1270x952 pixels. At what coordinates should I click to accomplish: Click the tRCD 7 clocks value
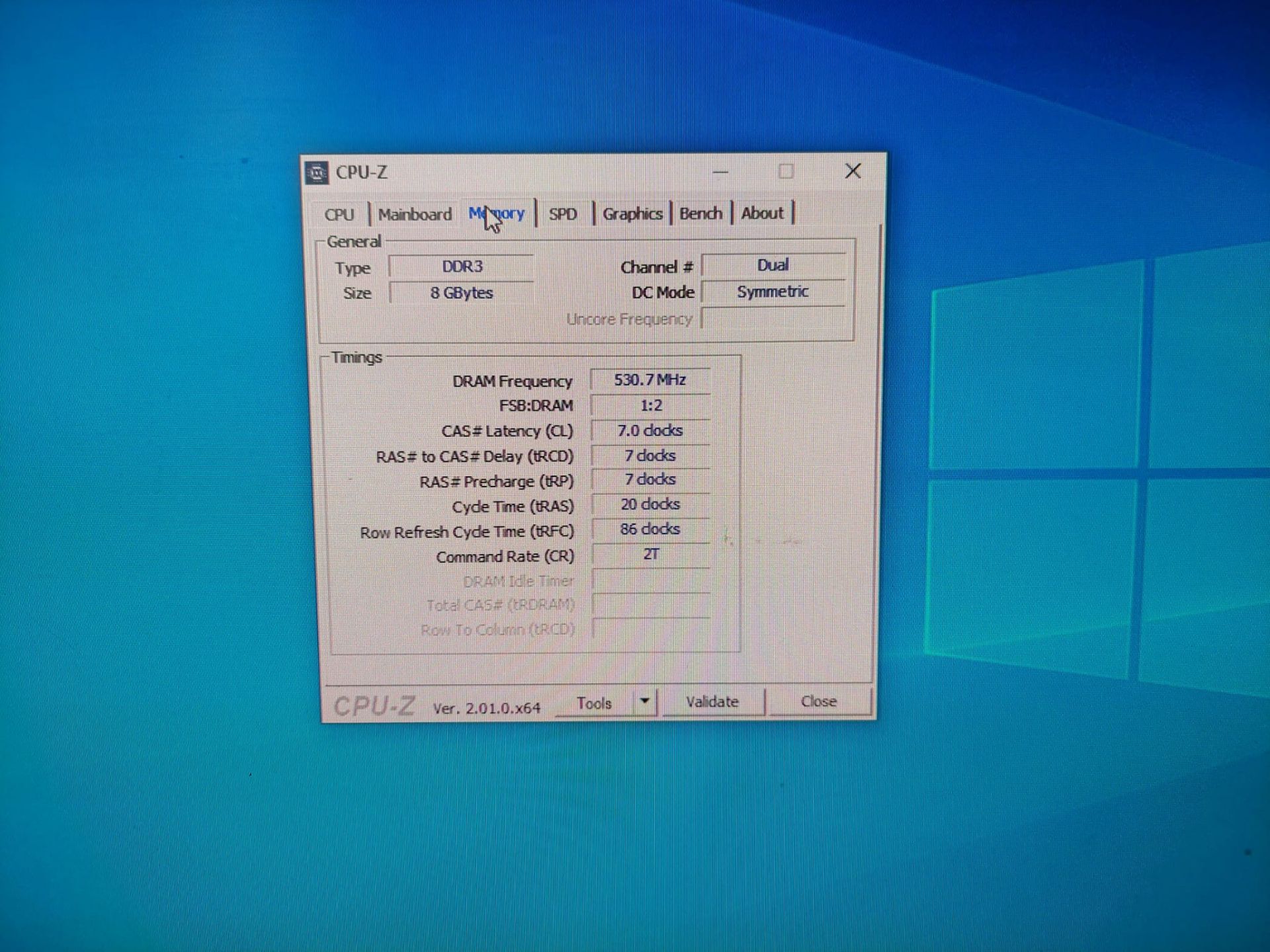click(x=651, y=456)
